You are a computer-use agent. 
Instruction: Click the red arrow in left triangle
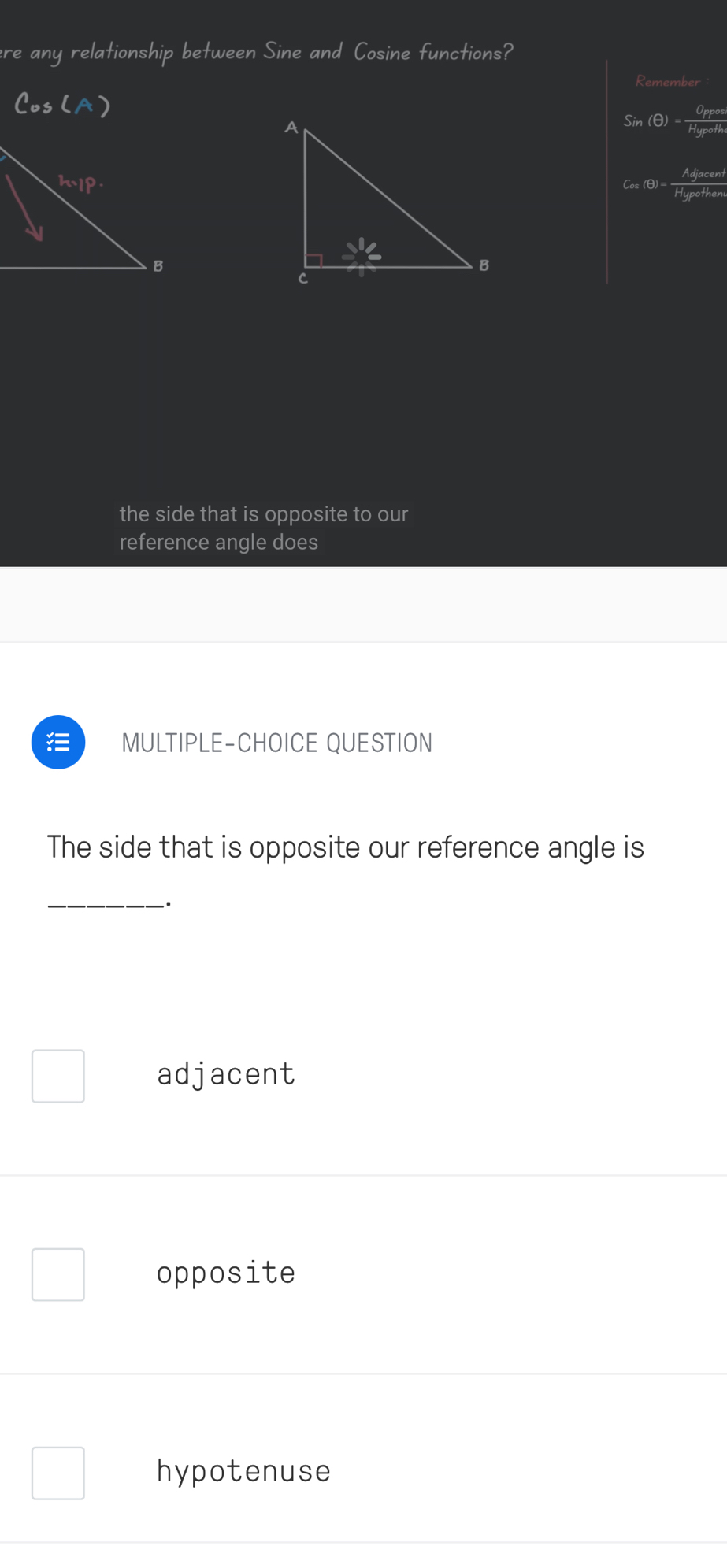25,209
